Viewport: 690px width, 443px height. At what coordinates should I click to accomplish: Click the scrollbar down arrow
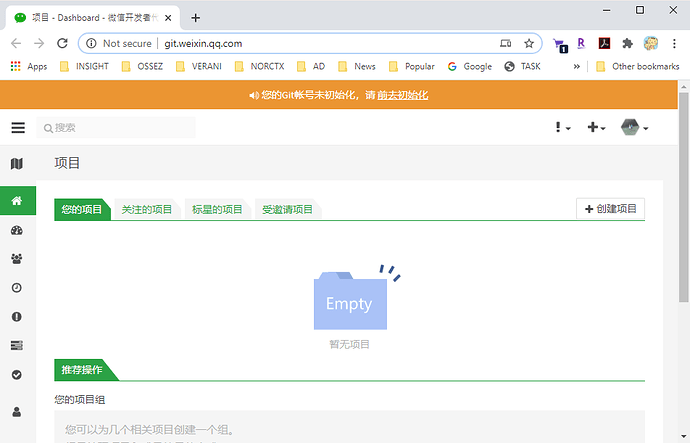(683, 437)
